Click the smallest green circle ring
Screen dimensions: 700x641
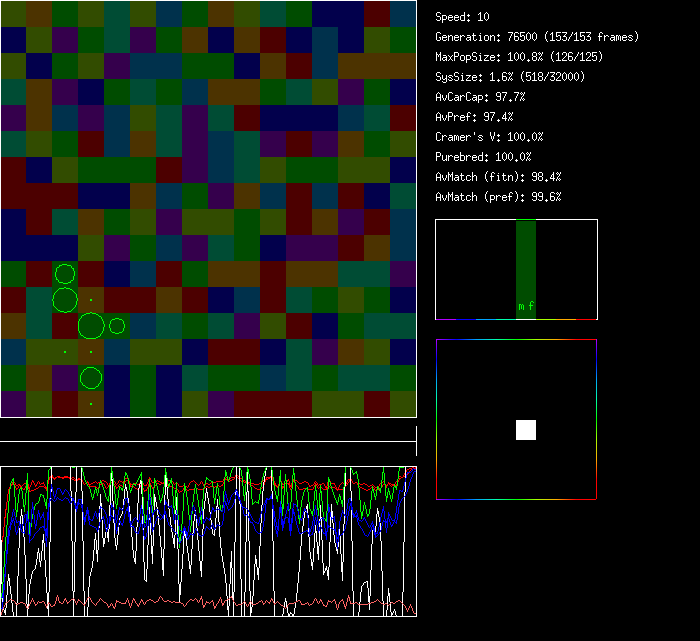[117, 326]
